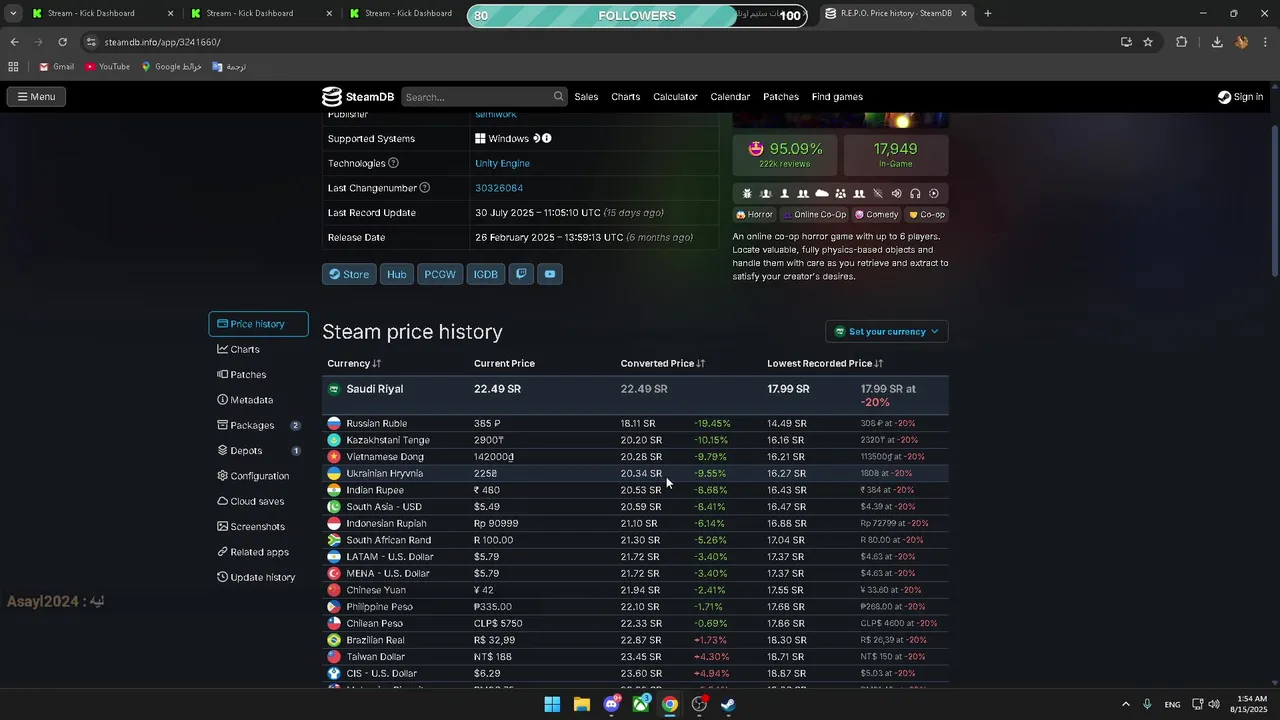Sign in with Steam

(1240, 97)
